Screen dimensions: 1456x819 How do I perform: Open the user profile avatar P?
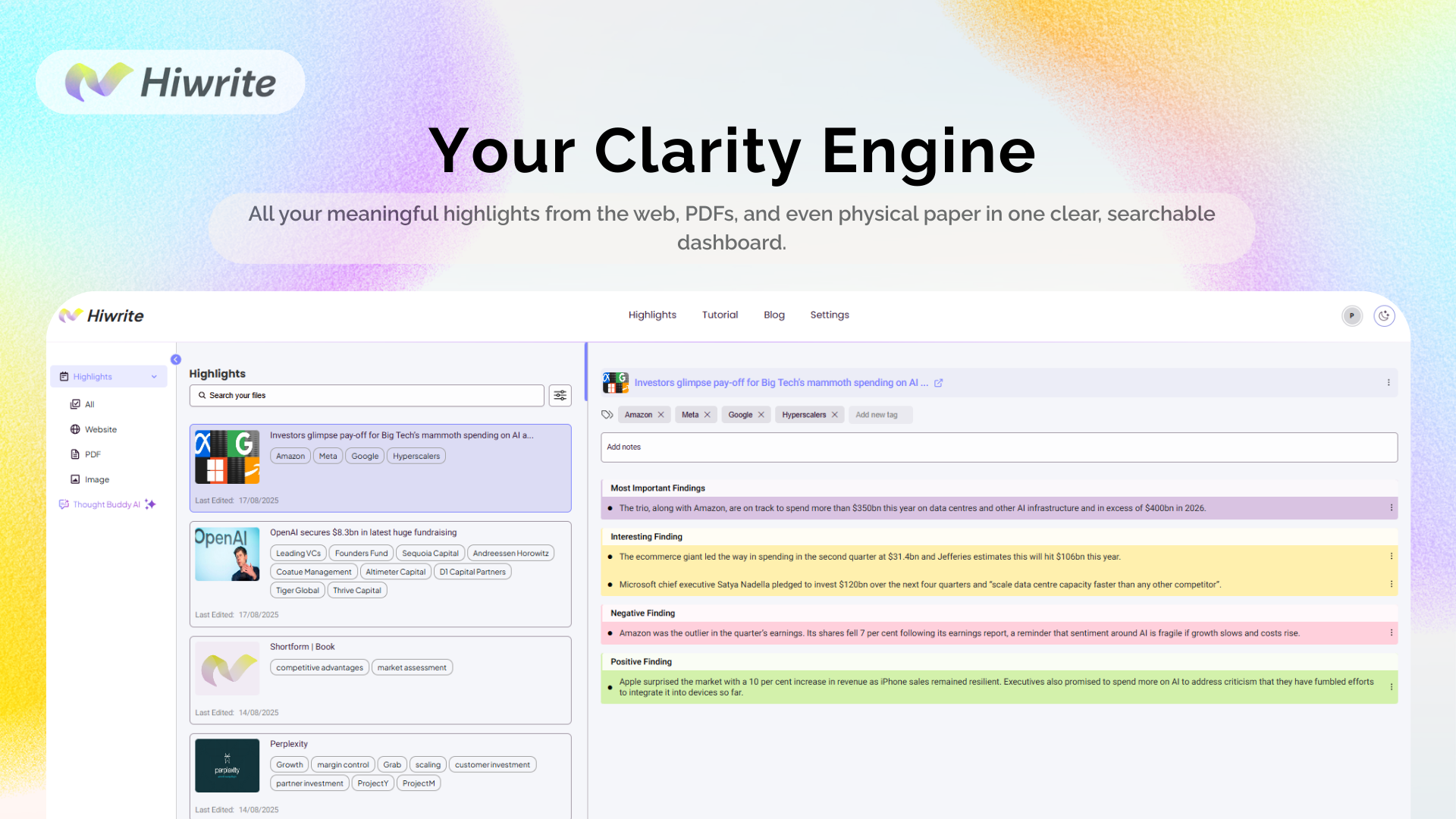[x=1352, y=316]
